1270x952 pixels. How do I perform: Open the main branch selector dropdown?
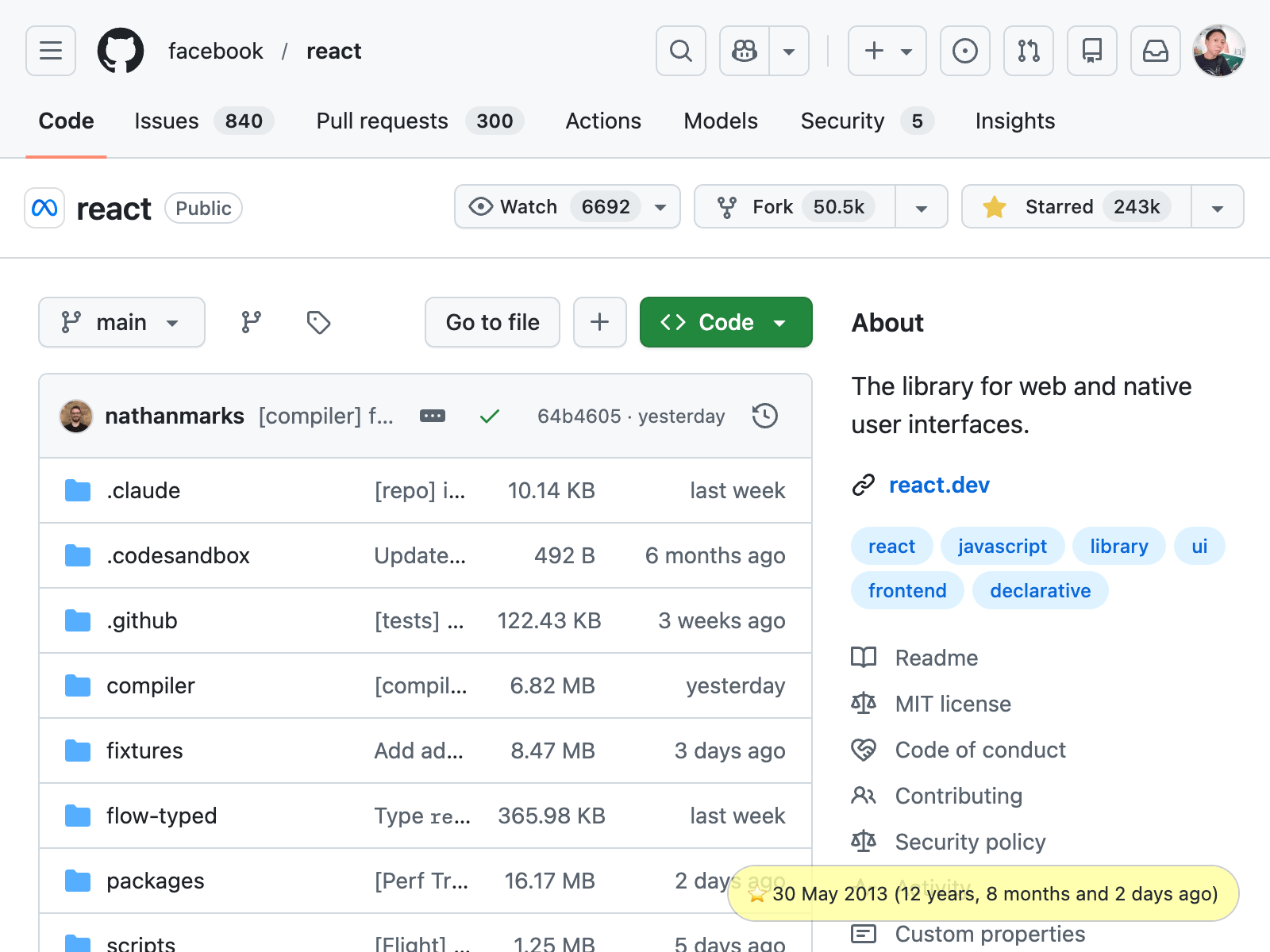(121, 322)
